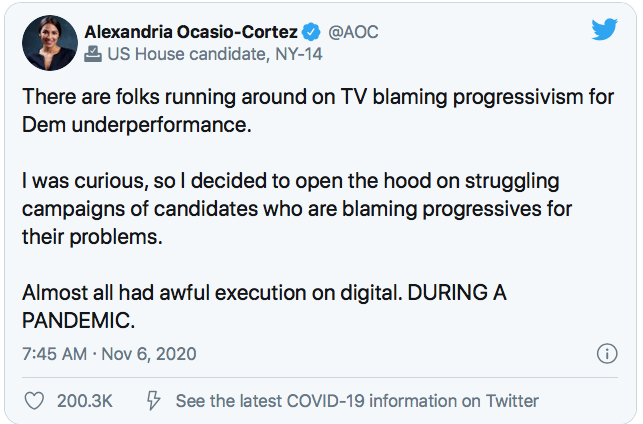Image resolution: width=643 pixels, height=424 pixels.
Task: Click the US House candidate, NY-14 label
Action: (215, 54)
